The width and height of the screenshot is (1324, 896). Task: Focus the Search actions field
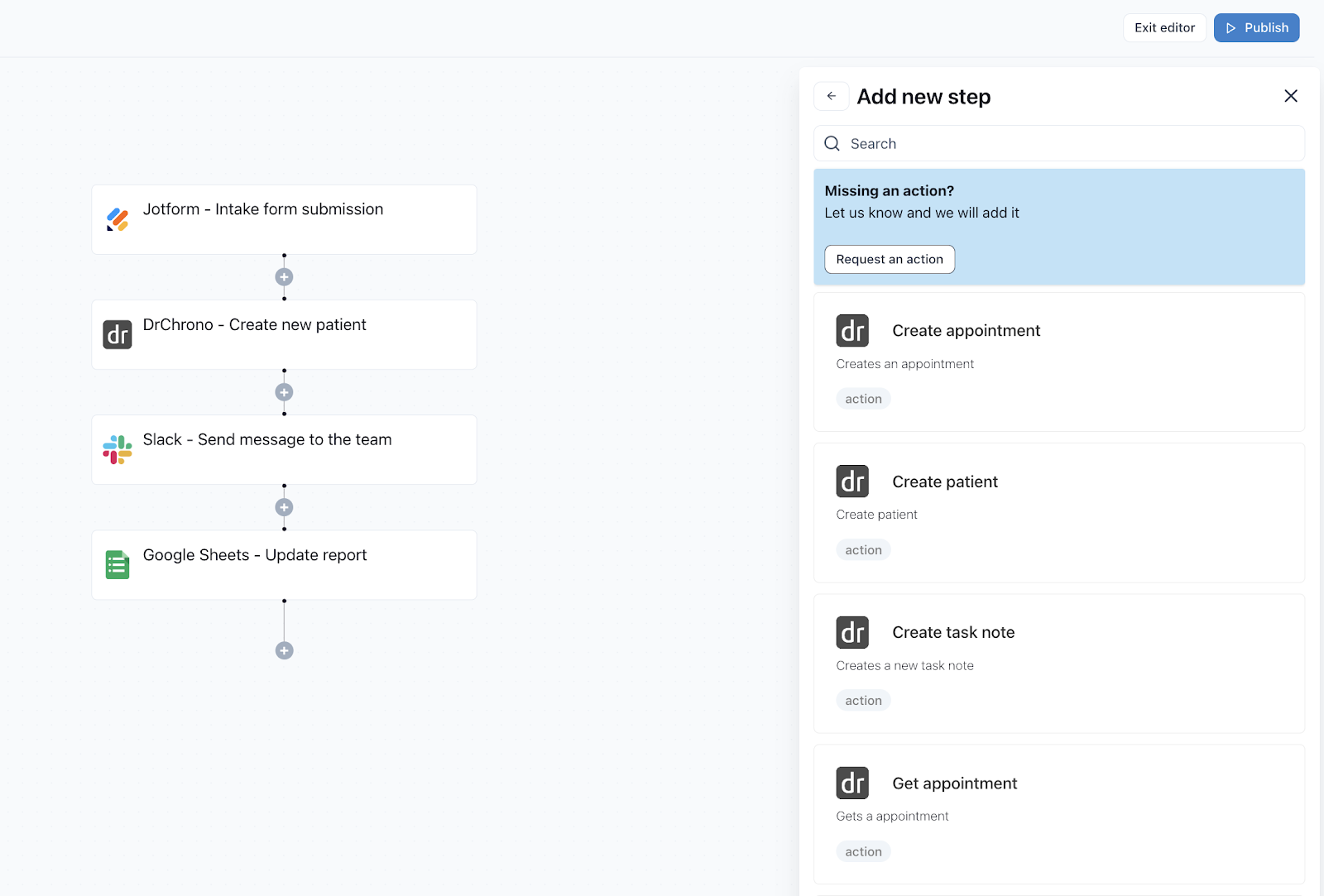coord(1059,143)
